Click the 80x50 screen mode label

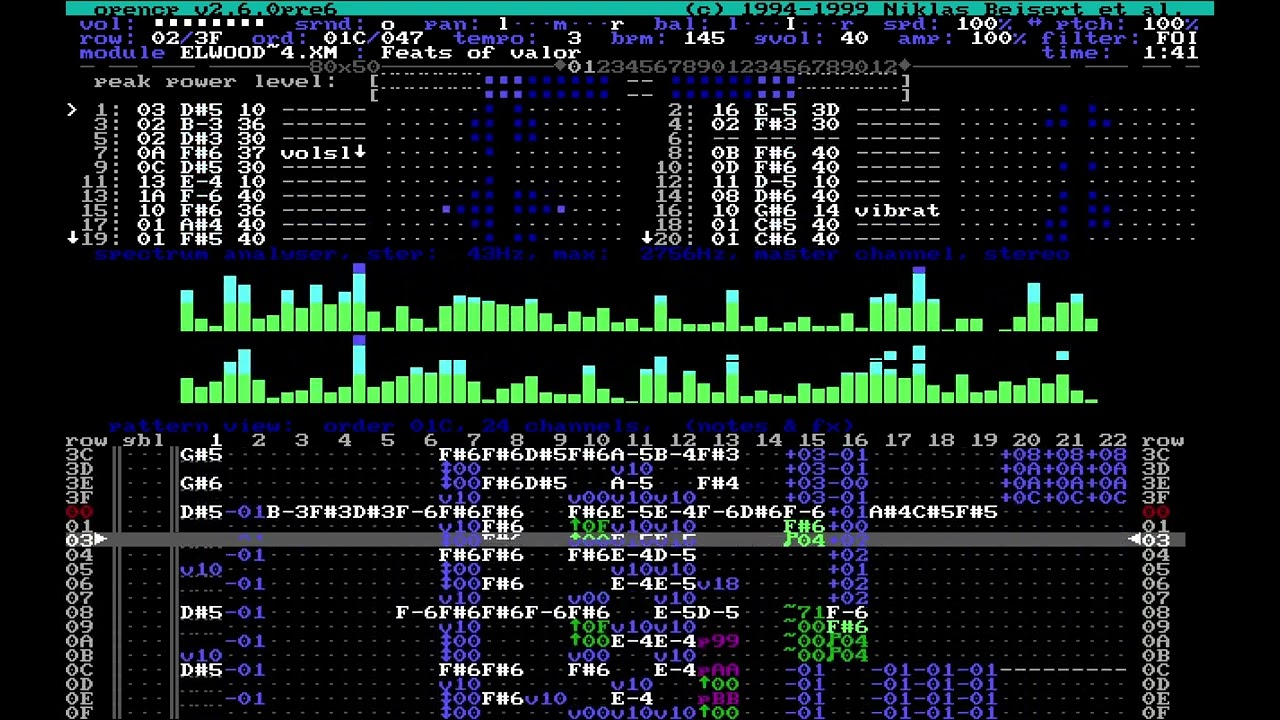tap(345, 67)
